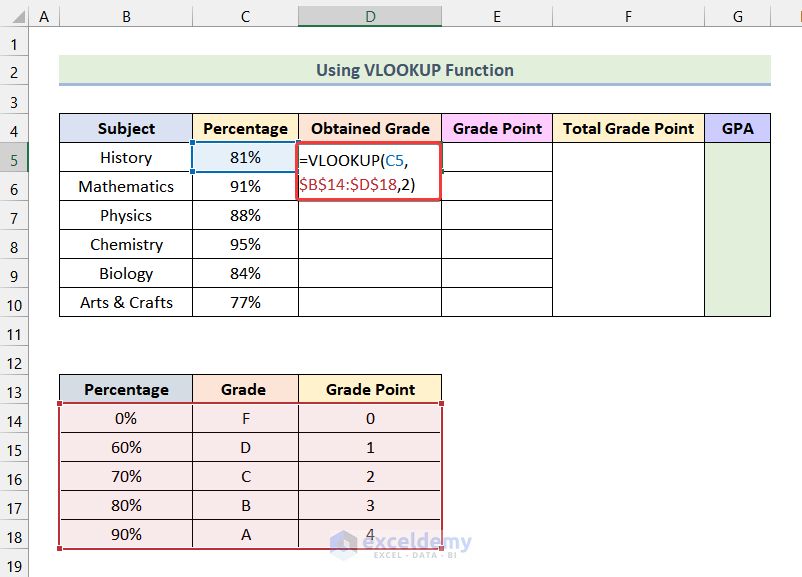802x577 pixels.
Task: Select the 'Total Grade Point' header cell
Action: (x=628, y=129)
